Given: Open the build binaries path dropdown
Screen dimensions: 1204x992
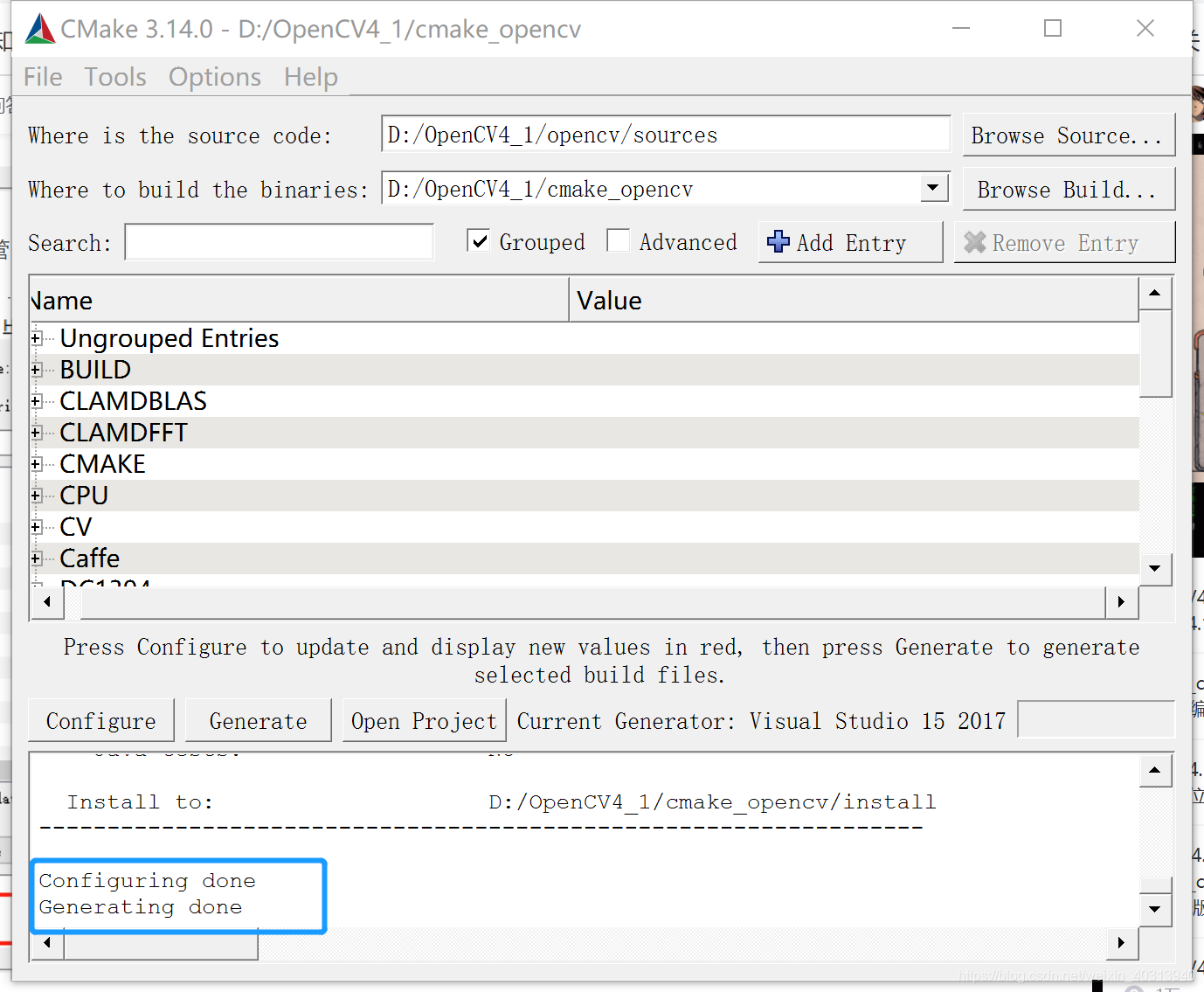Looking at the screenshot, I should (x=934, y=188).
